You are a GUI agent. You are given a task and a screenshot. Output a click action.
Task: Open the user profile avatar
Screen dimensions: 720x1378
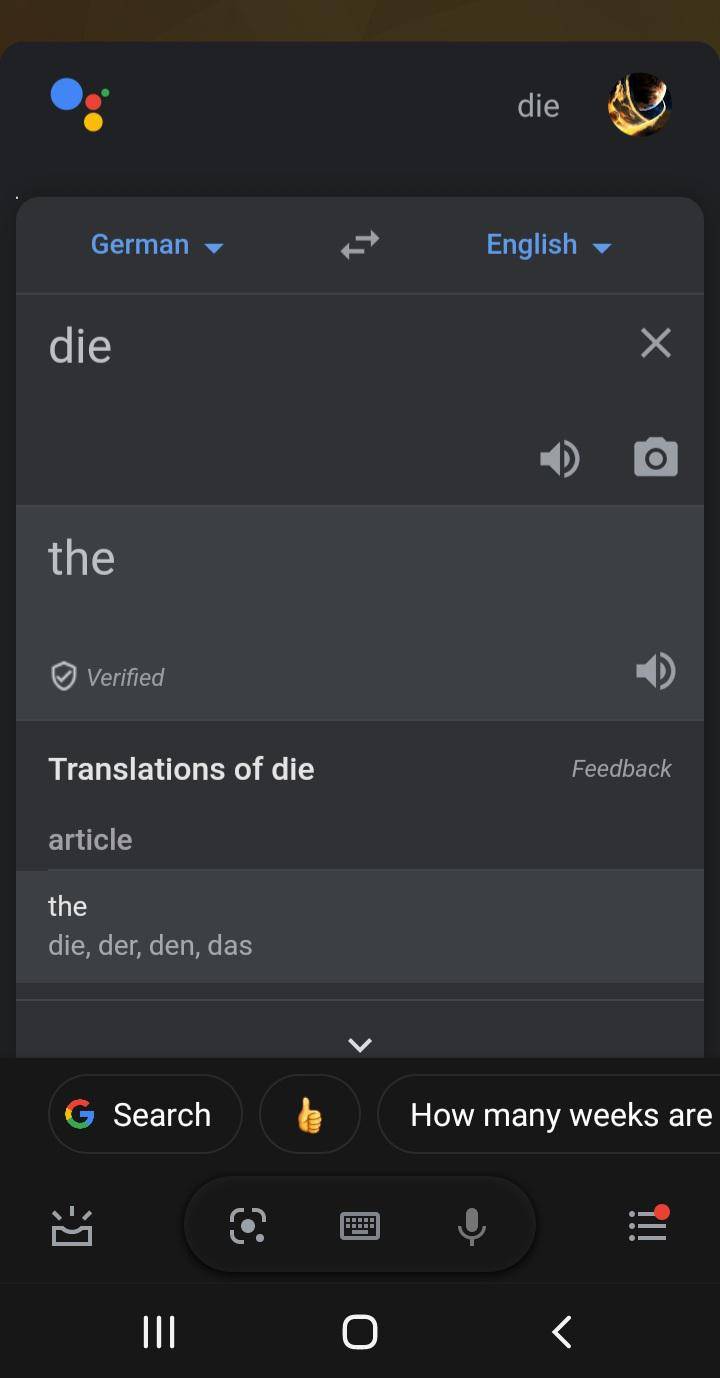coord(638,104)
